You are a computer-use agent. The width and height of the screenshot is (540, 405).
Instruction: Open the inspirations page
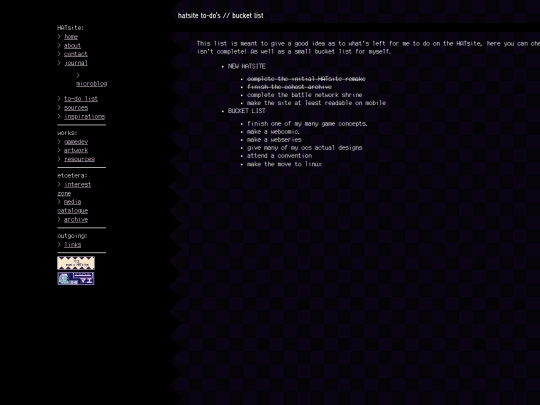click(84, 117)
